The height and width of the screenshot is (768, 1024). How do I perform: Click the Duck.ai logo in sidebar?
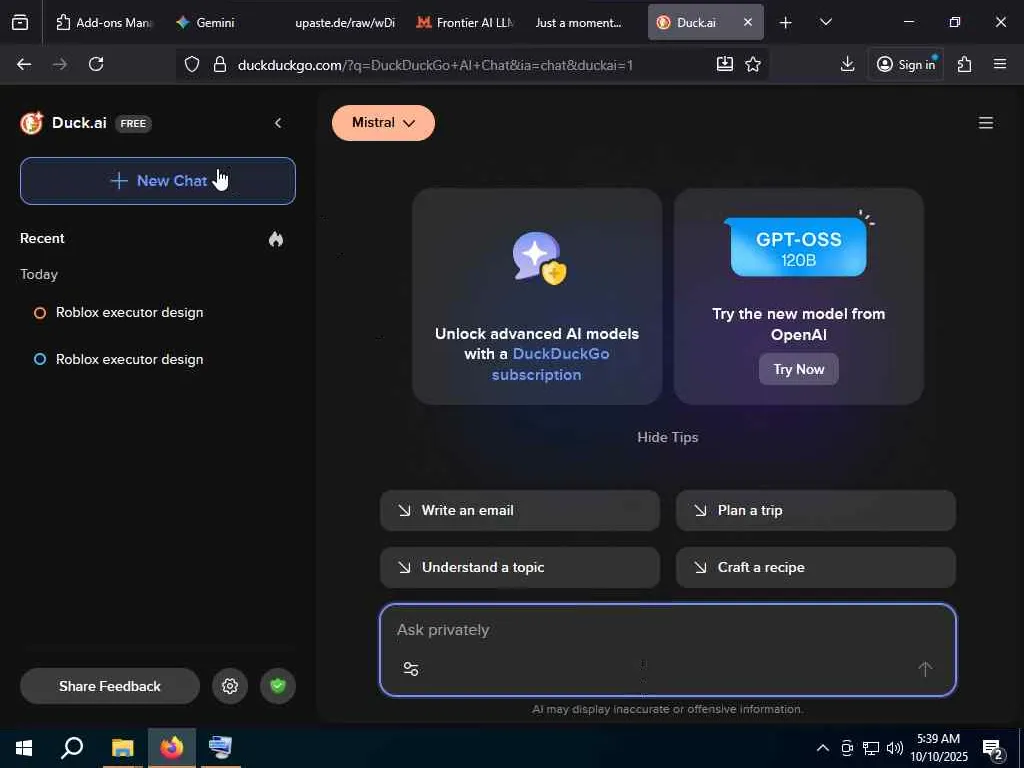coord(31,123)
